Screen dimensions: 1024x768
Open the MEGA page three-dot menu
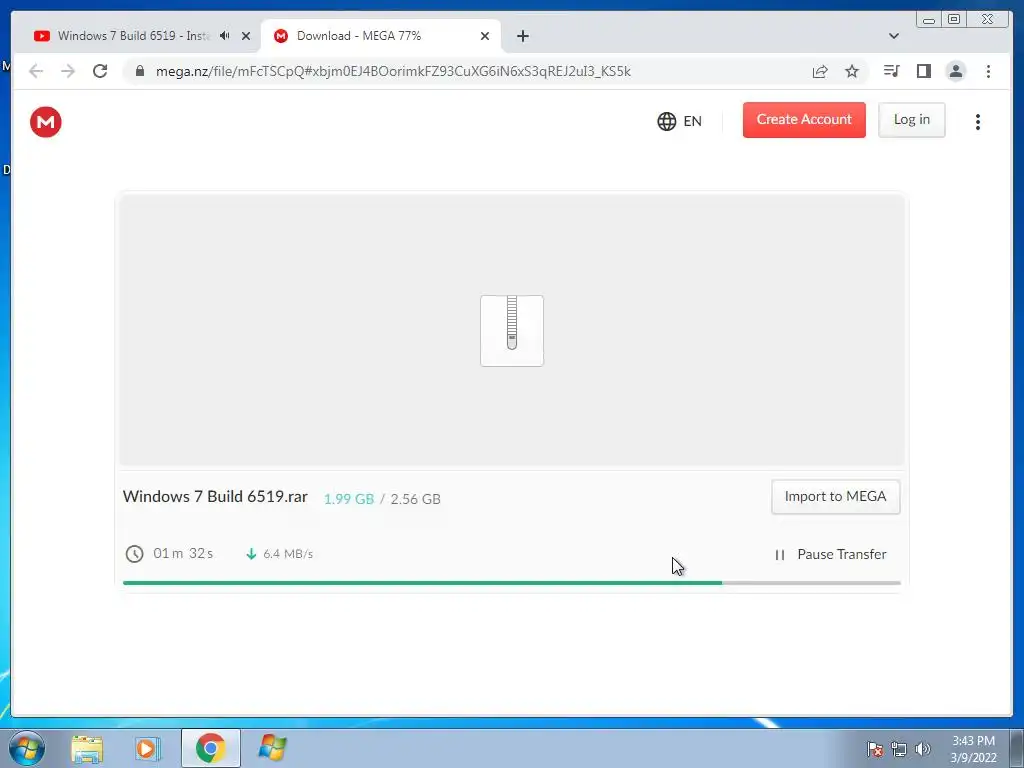pyautogui.click(x=978, y=122)
